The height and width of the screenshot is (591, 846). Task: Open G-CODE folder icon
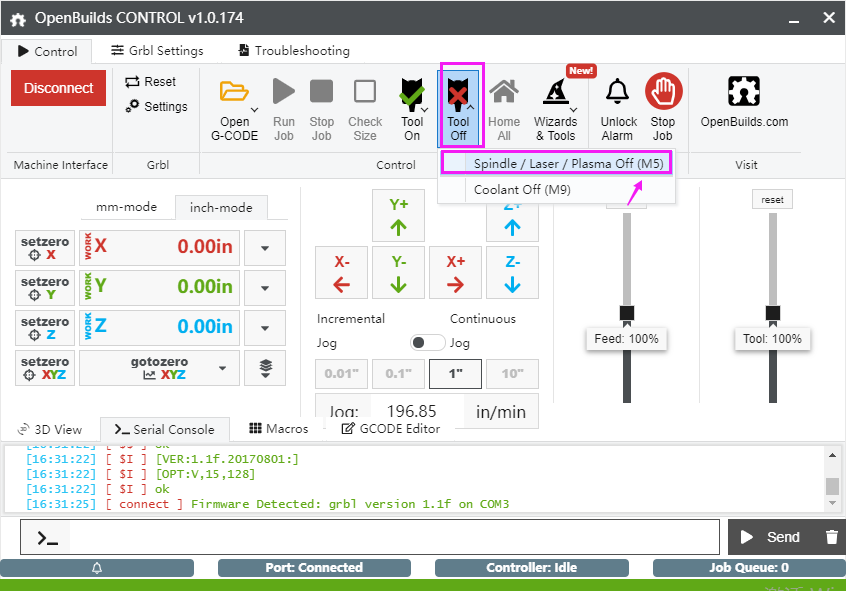(234, 92)
